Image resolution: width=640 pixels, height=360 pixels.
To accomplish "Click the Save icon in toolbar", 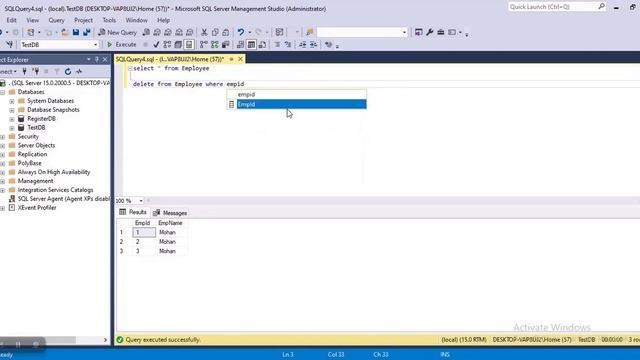I will (x=76, y=32).
